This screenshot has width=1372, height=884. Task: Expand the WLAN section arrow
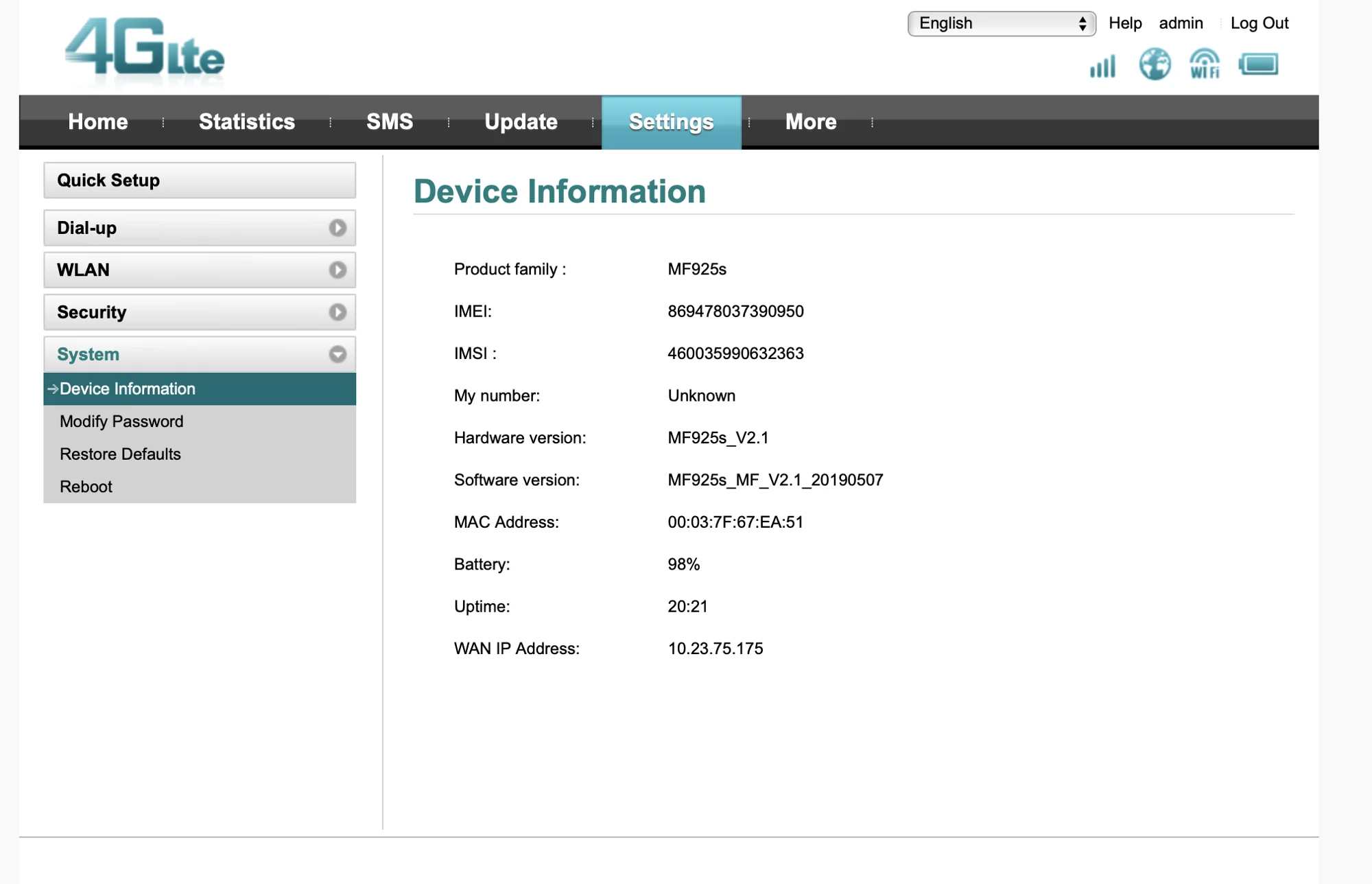(x=337, y=270)
